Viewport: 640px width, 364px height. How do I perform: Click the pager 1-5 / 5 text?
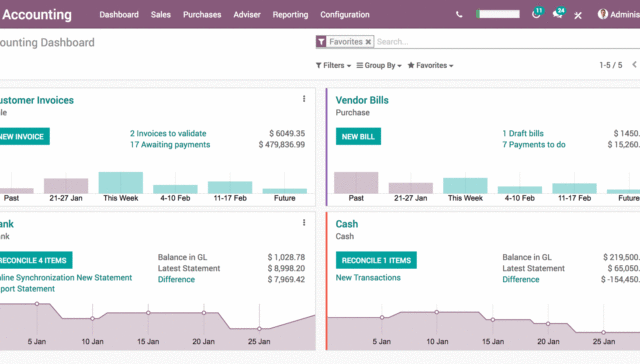[611, 65]
